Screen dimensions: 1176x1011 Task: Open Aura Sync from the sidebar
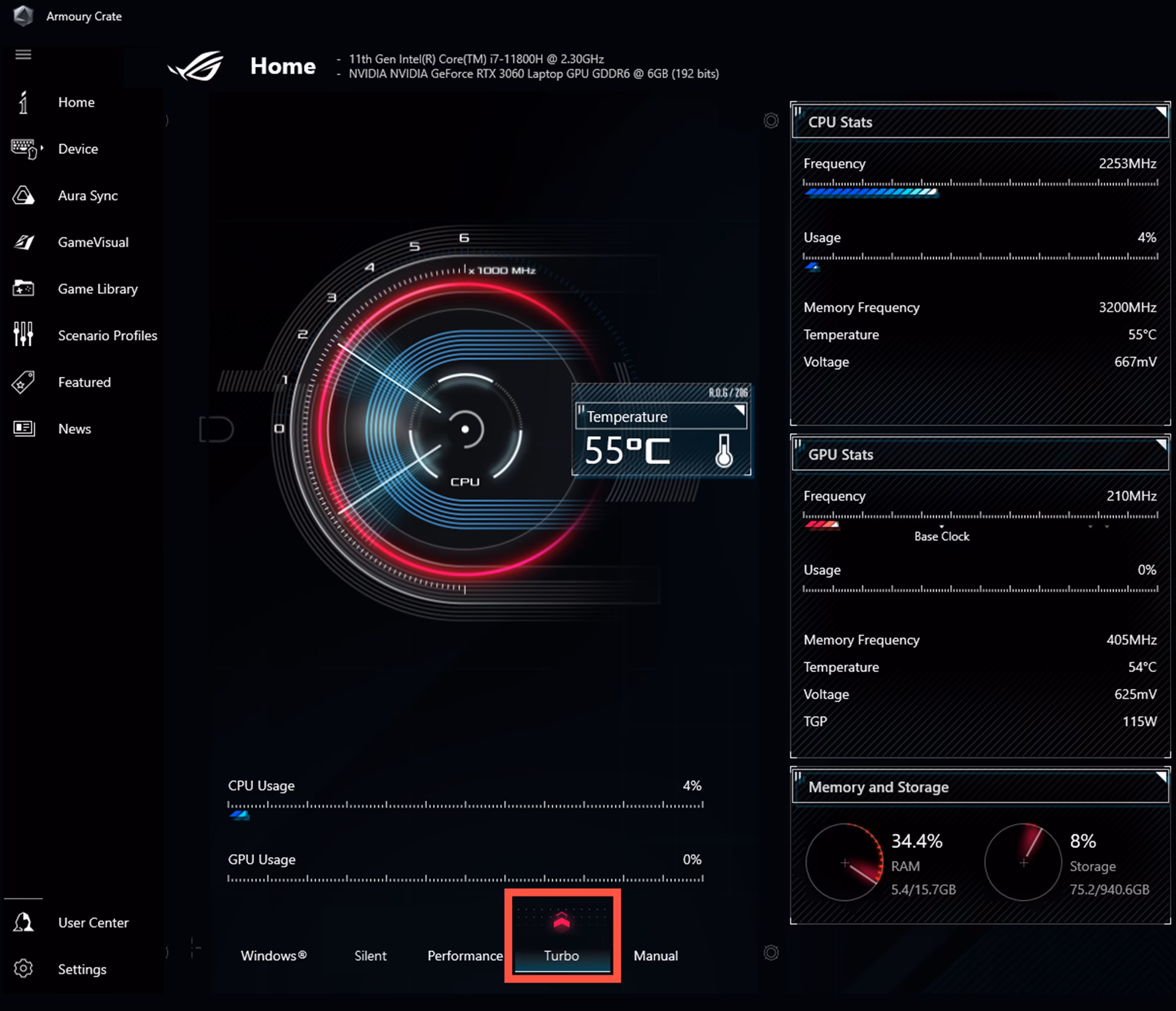[87, 195]
